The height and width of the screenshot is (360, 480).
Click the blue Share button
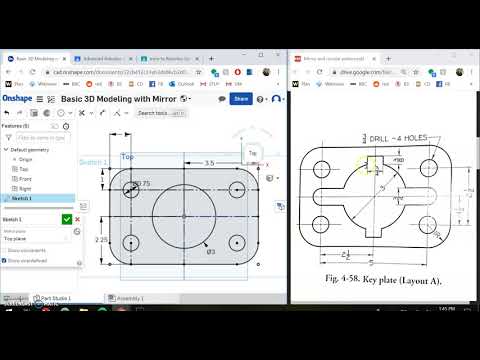click(241, 99)
